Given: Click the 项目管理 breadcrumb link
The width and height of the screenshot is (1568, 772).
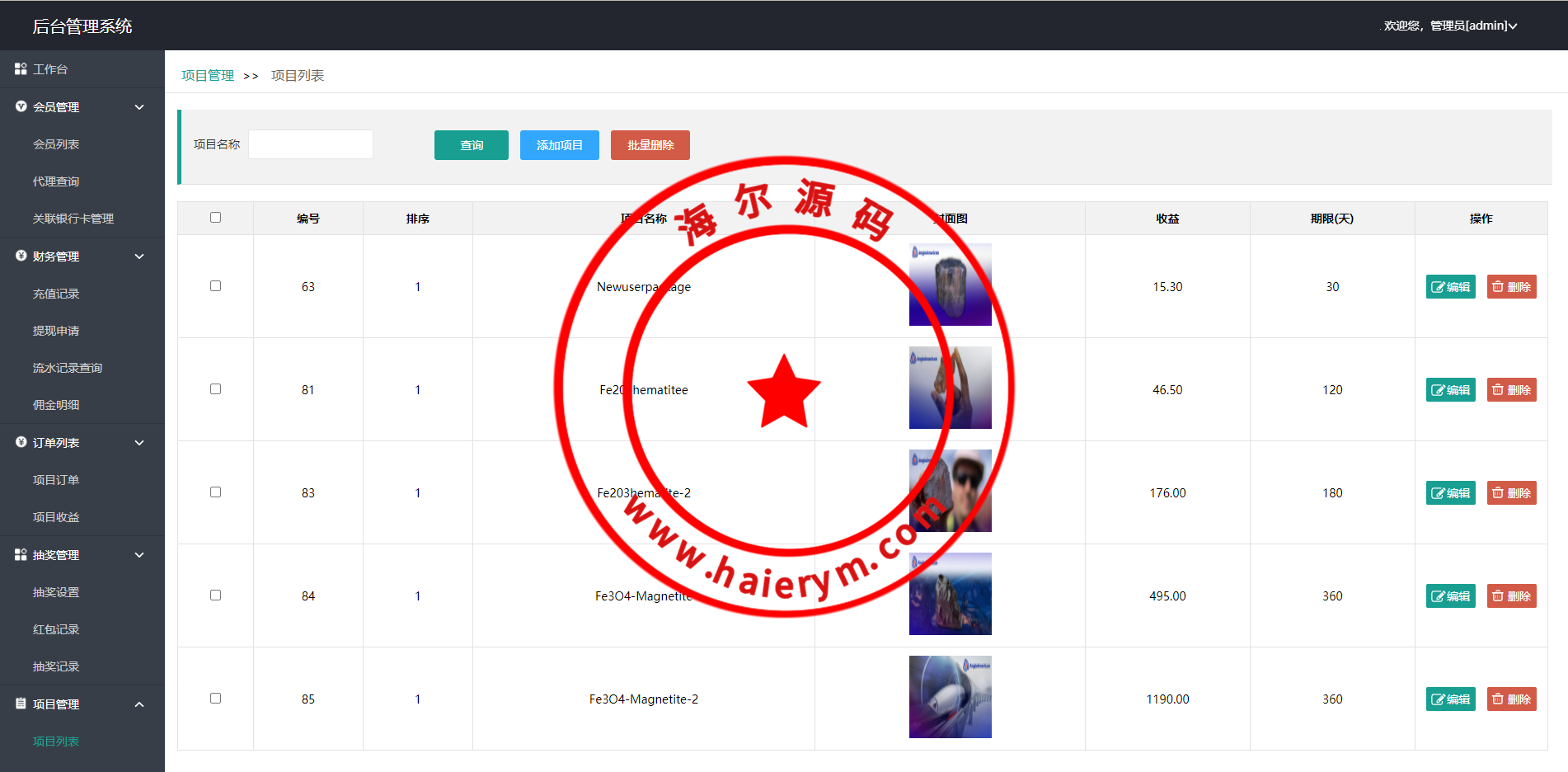Looking at the screenshot, I should [208, 75].
